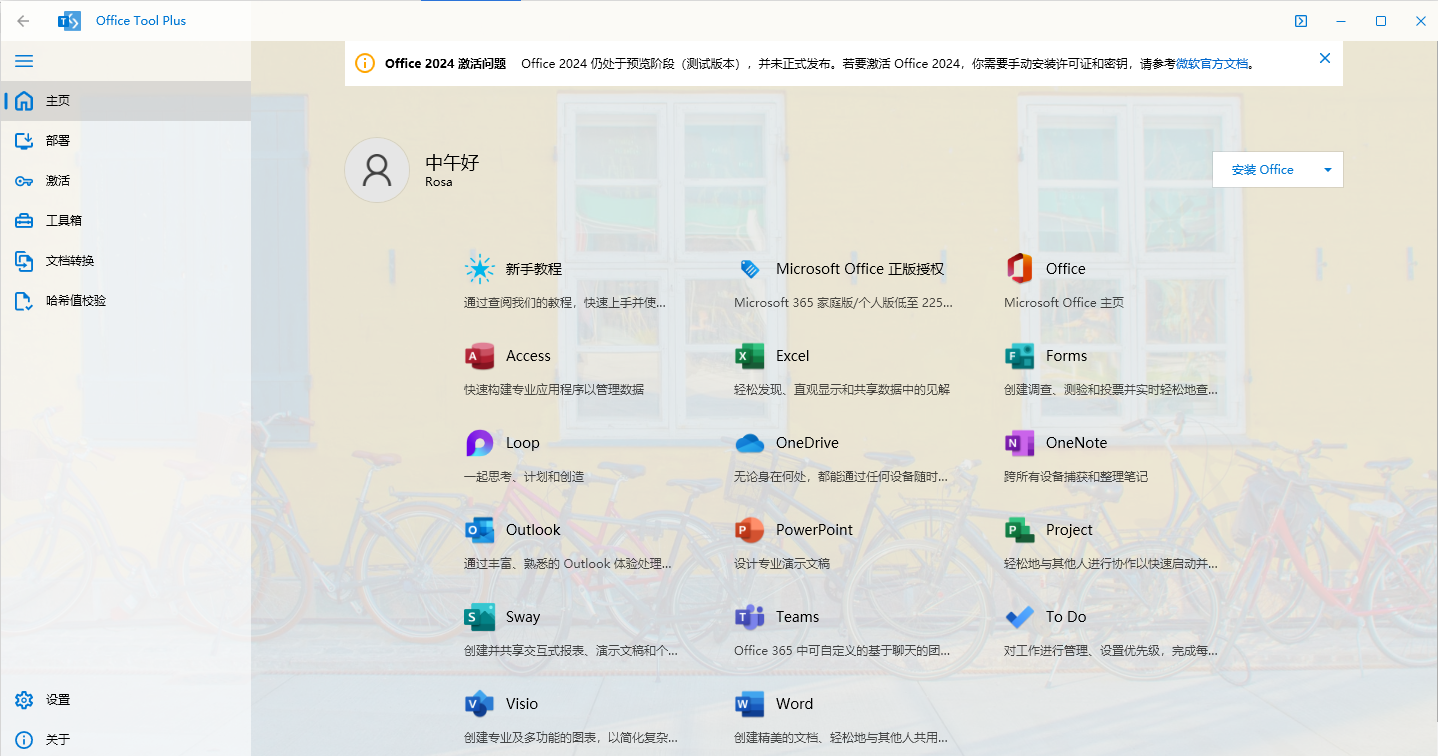Click the Microsoft Office 正版授权 tag icon
1438x756 pixels.
750,269
